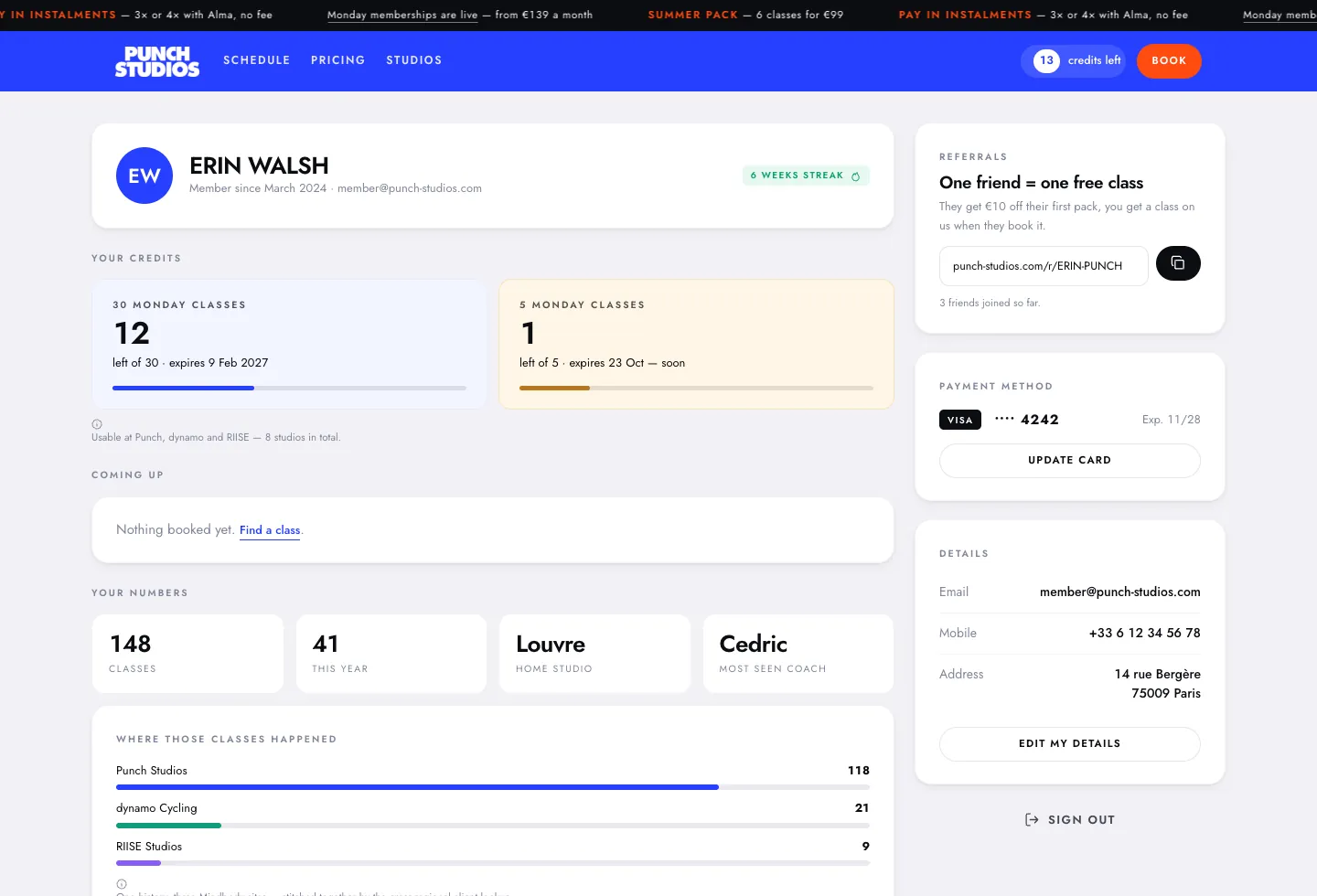This screenshot has width=1317, height=896.
Task: Click the 'One friend = one free class' heading
Action: [1042, 183]
